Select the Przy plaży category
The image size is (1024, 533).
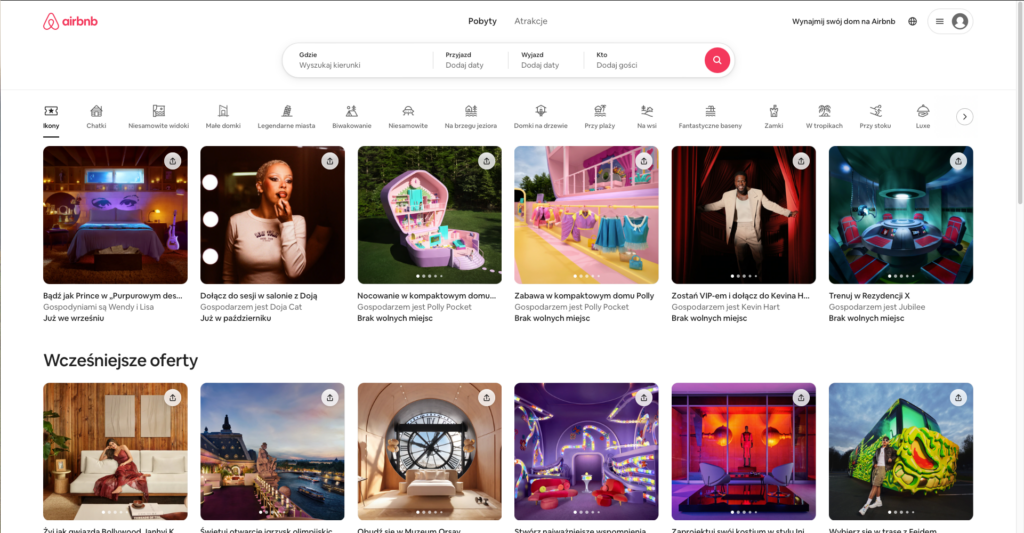click(x=600, y=116)
